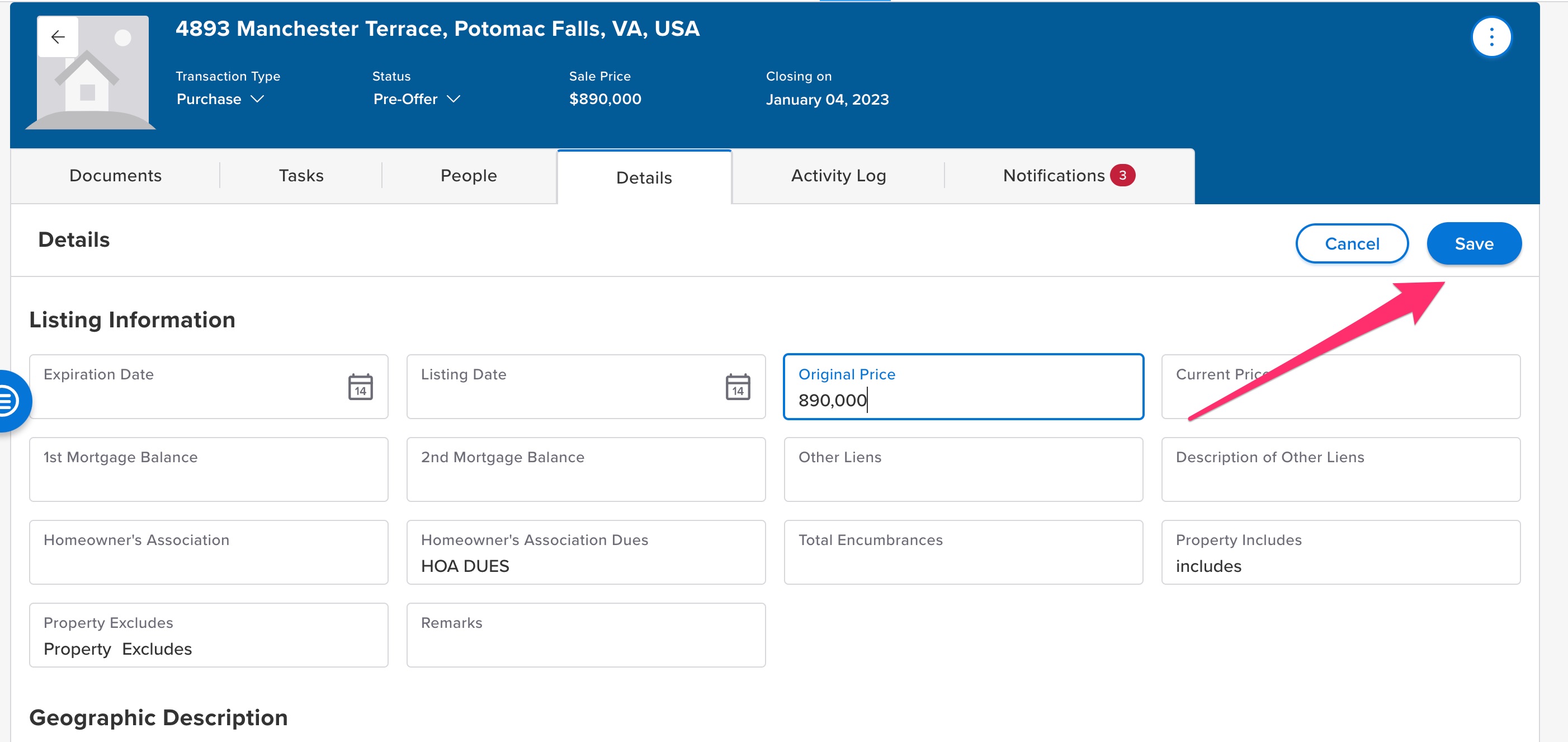Click the Cancel button

click(x=1352, y=243)
